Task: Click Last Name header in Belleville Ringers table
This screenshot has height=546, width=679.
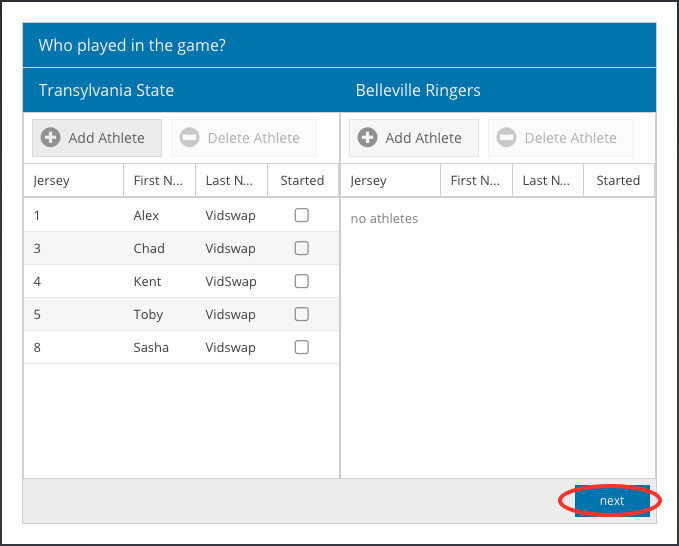Action: pyautogui.click(x=548, y=181)
